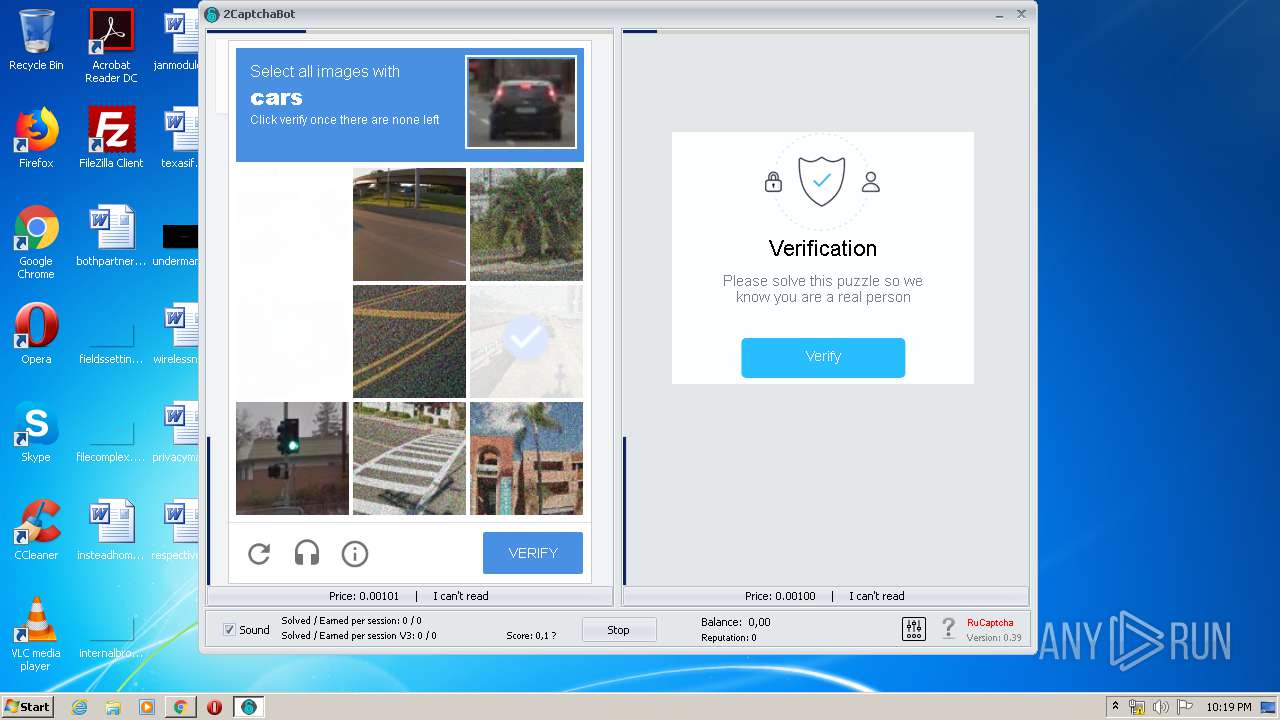Close the 2CaptchaBot window
This screenshot has width=1280, height=720.
(1021, 14)
